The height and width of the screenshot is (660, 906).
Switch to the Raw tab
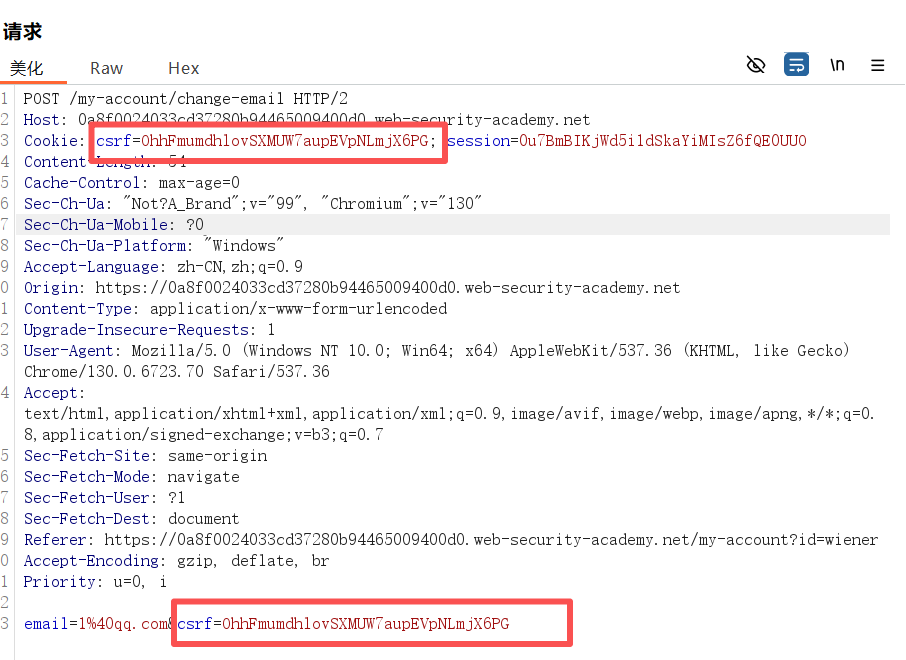click(x=106, y=68)
